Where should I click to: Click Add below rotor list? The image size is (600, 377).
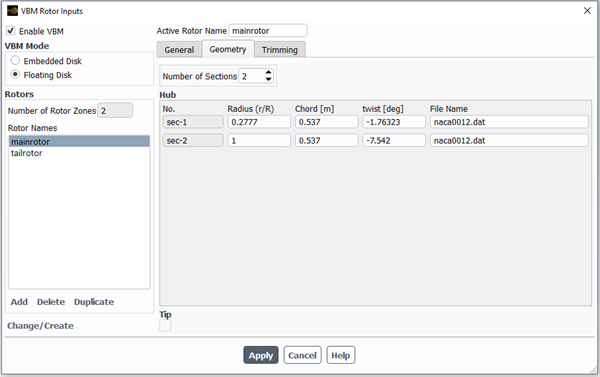(x=19, y=302)
